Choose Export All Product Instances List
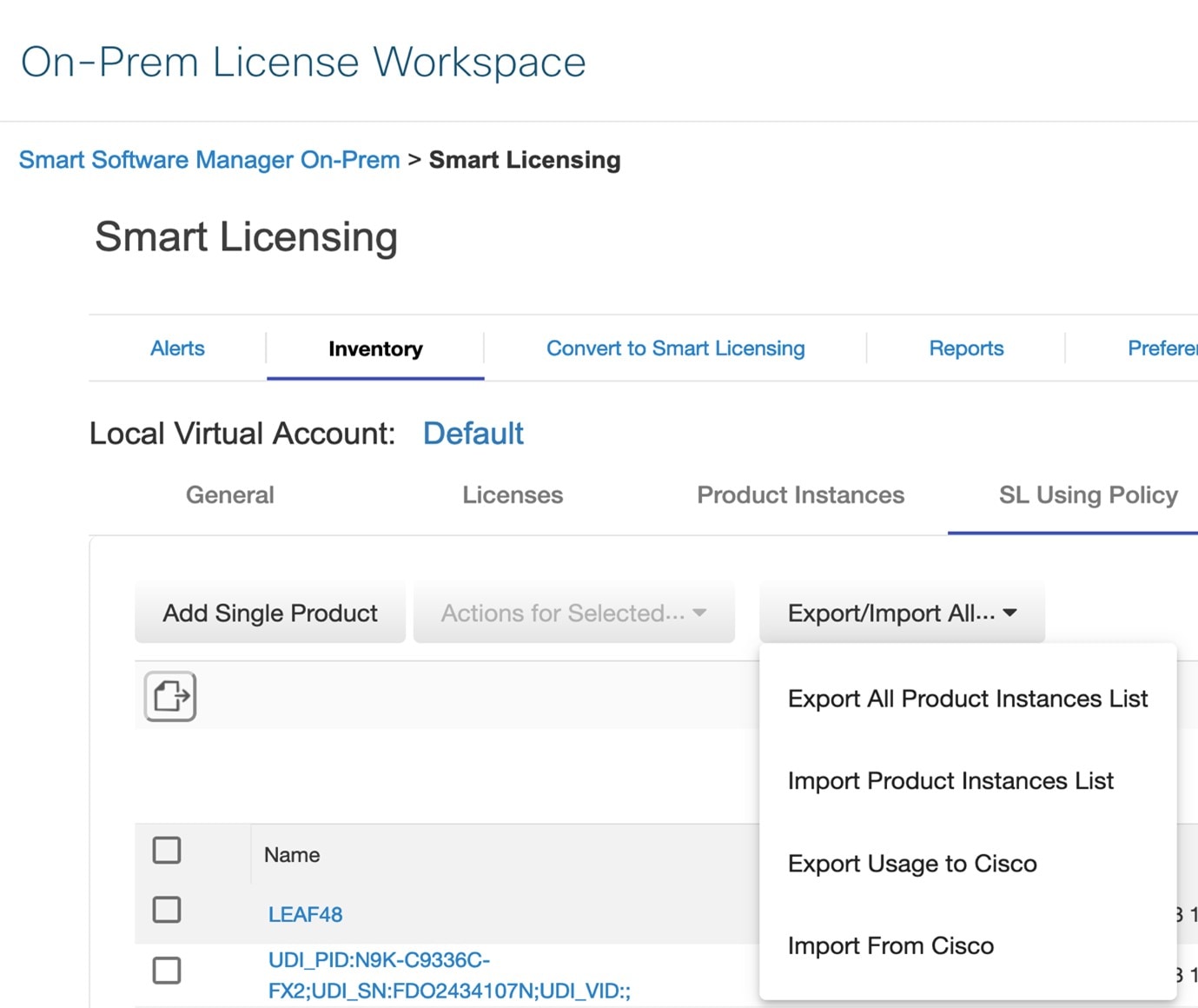Viewport: 1198px width, 1008px height. pyautogui.click(x=968, y=699)
